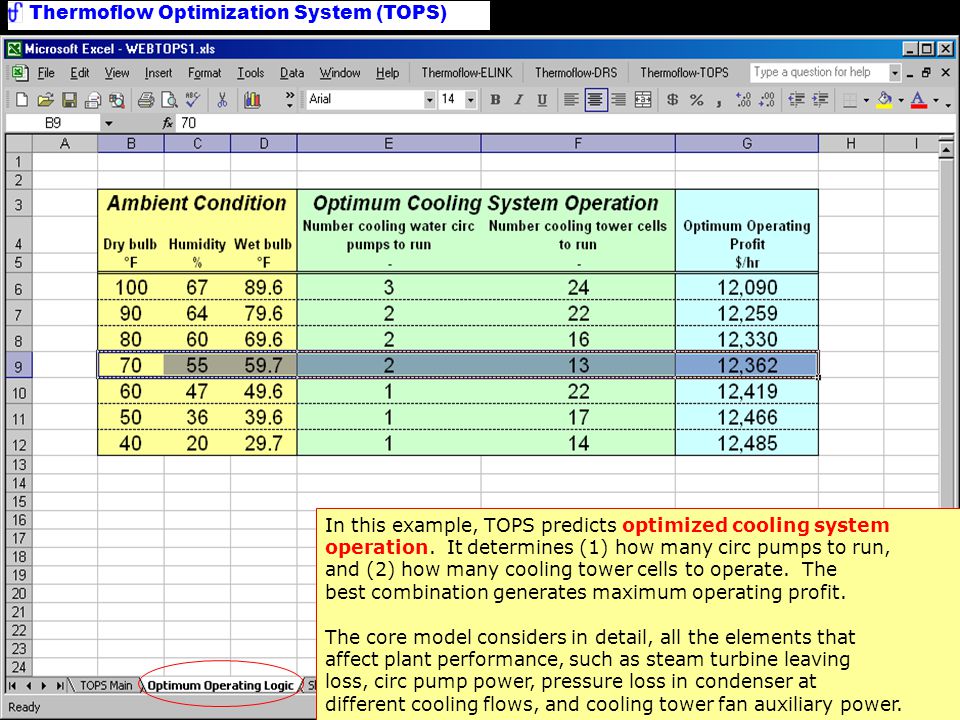
Task: Apply borders with the Borders icon
Action: tap(850, 100)
